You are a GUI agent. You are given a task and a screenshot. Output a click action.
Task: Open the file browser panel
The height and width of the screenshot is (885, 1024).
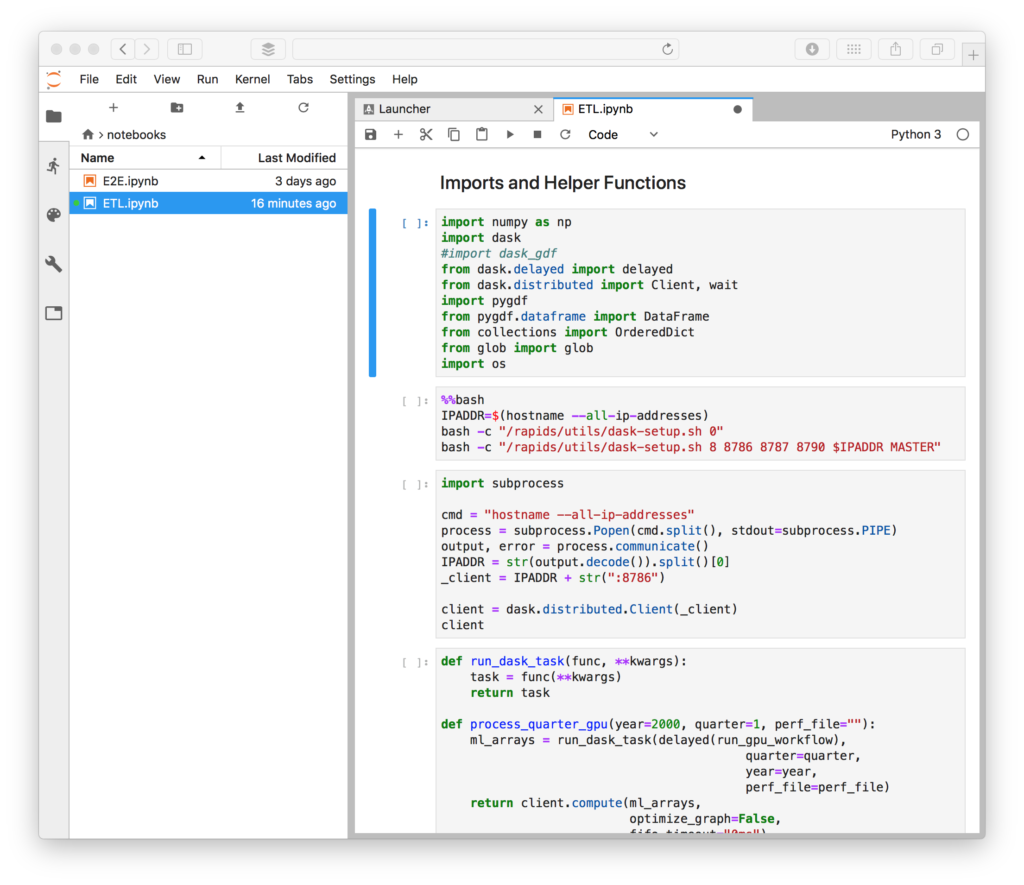[52, 115]
